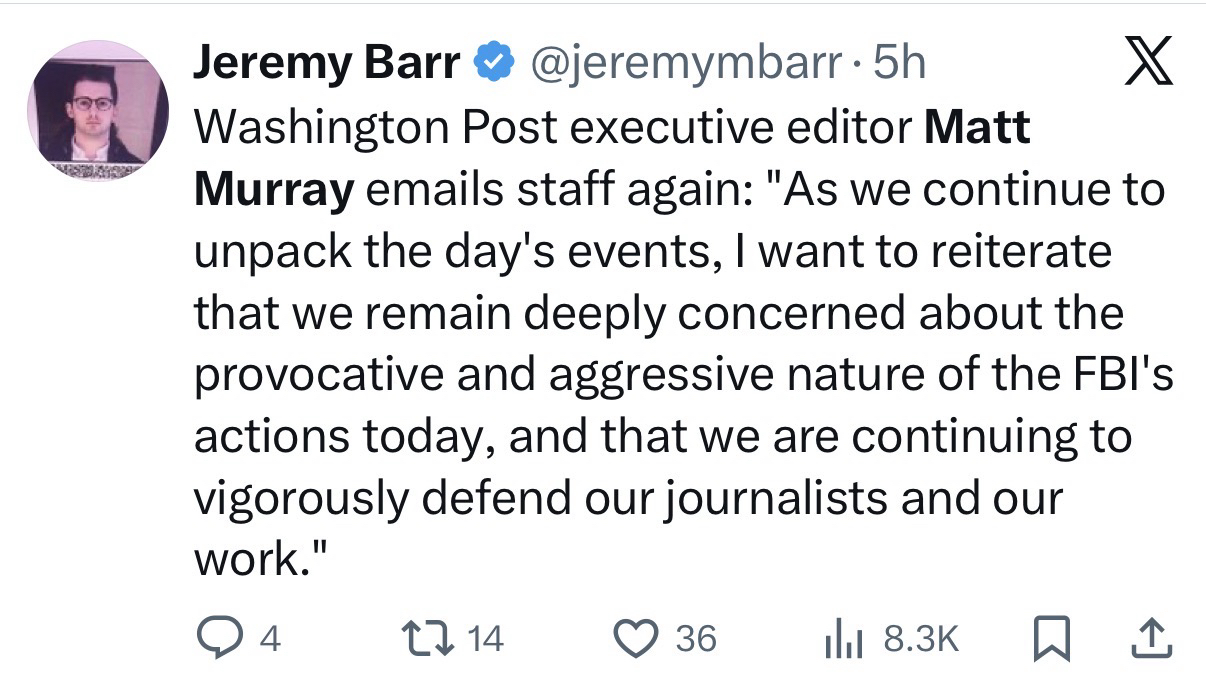Reply to Jeremy Barr's tweet via speech-bubble icon
The height and width of the screenshot is (693, 1206).
[x=216, y=638]
